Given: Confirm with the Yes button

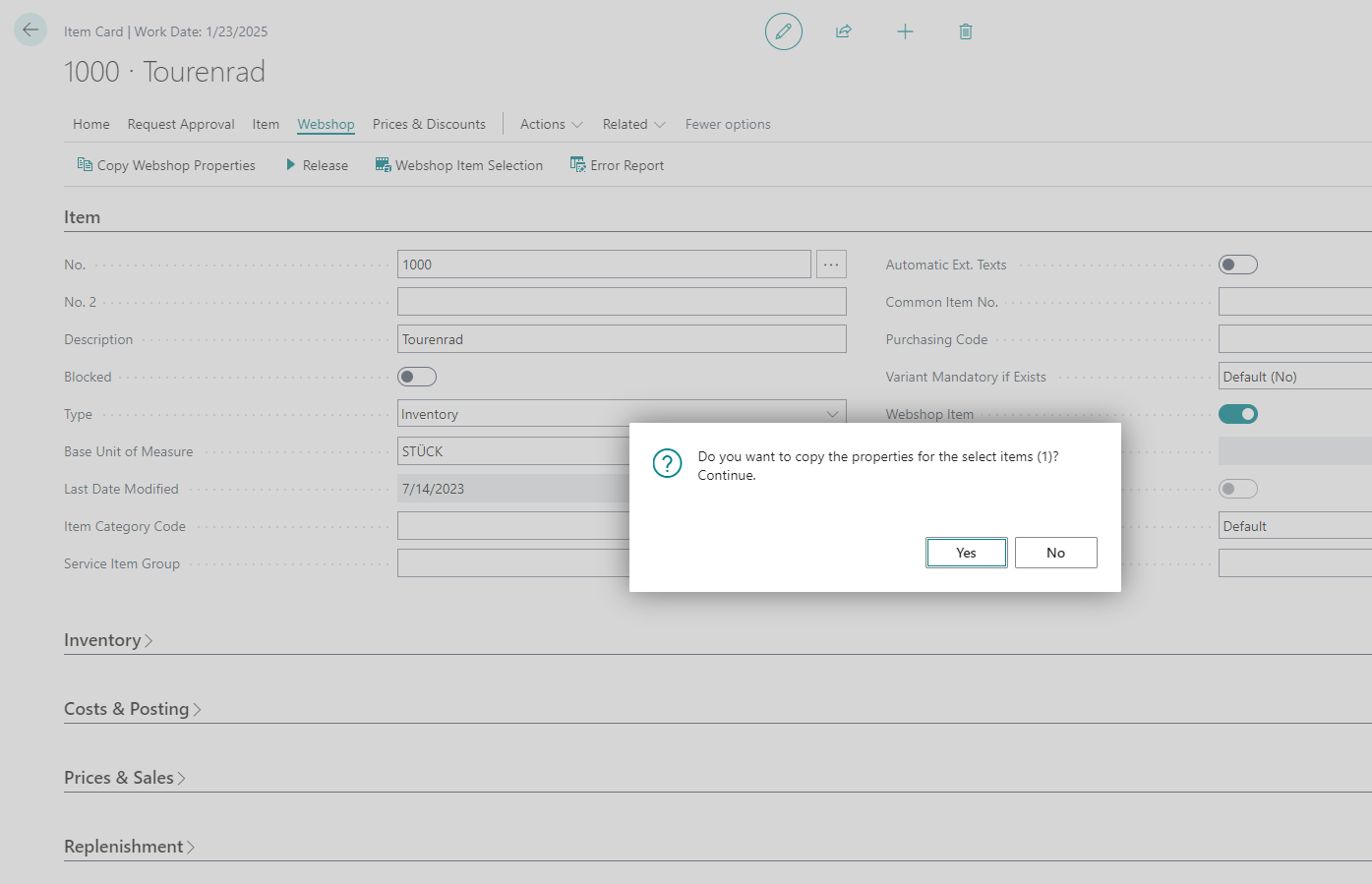Looking at the screenshot, I should 966,553.
